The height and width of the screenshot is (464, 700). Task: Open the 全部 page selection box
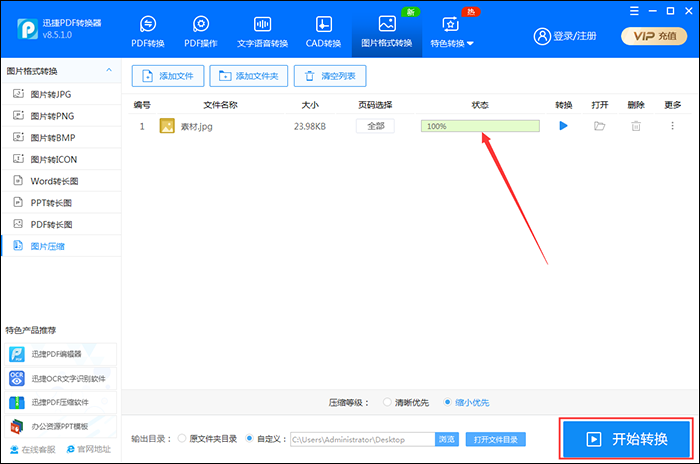coord(375,126)
